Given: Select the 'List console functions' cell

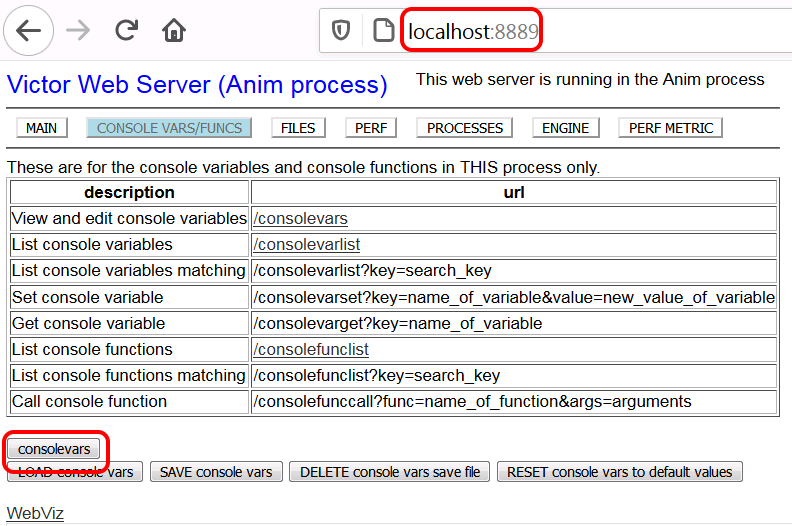Looking at the screenshot, I should click(129, 350).
